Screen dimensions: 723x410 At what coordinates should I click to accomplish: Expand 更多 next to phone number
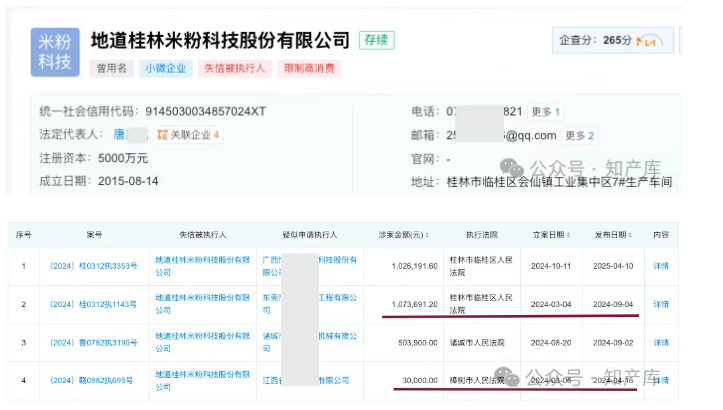click(x=545, y=112)
